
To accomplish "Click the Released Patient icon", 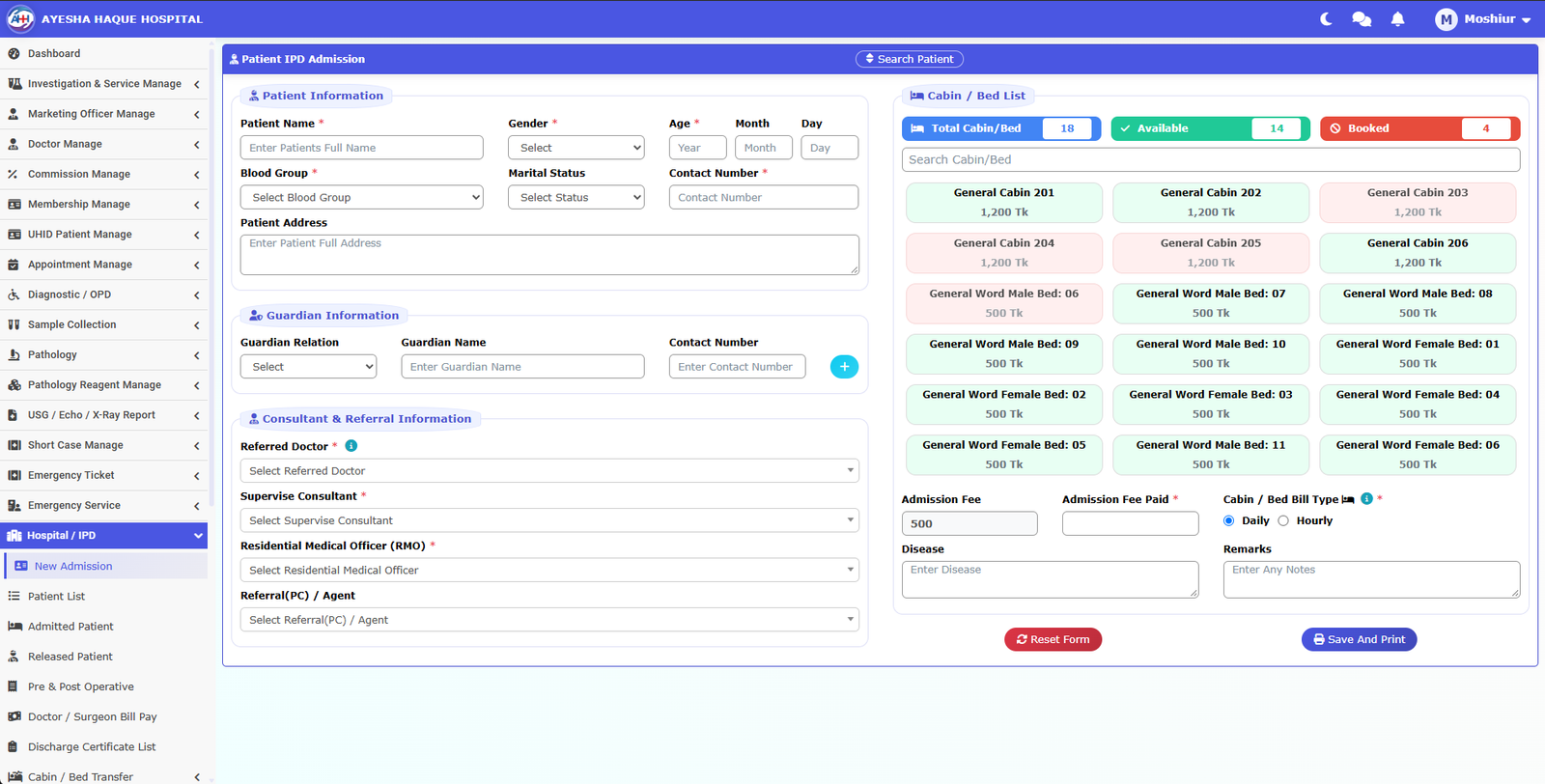I will (14, 657).
